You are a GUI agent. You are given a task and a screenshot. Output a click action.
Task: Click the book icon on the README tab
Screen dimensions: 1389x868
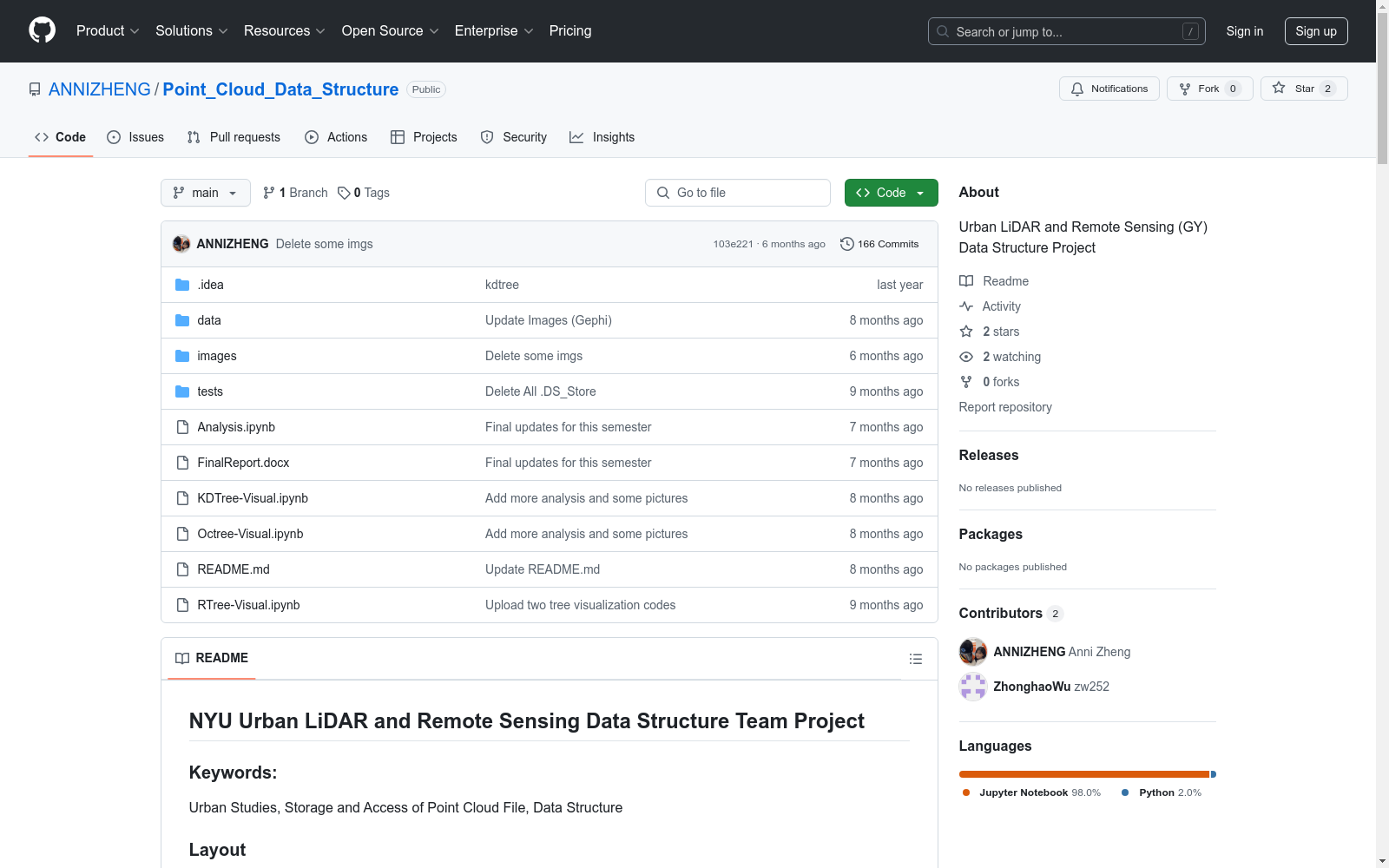(x=182, y=659)
